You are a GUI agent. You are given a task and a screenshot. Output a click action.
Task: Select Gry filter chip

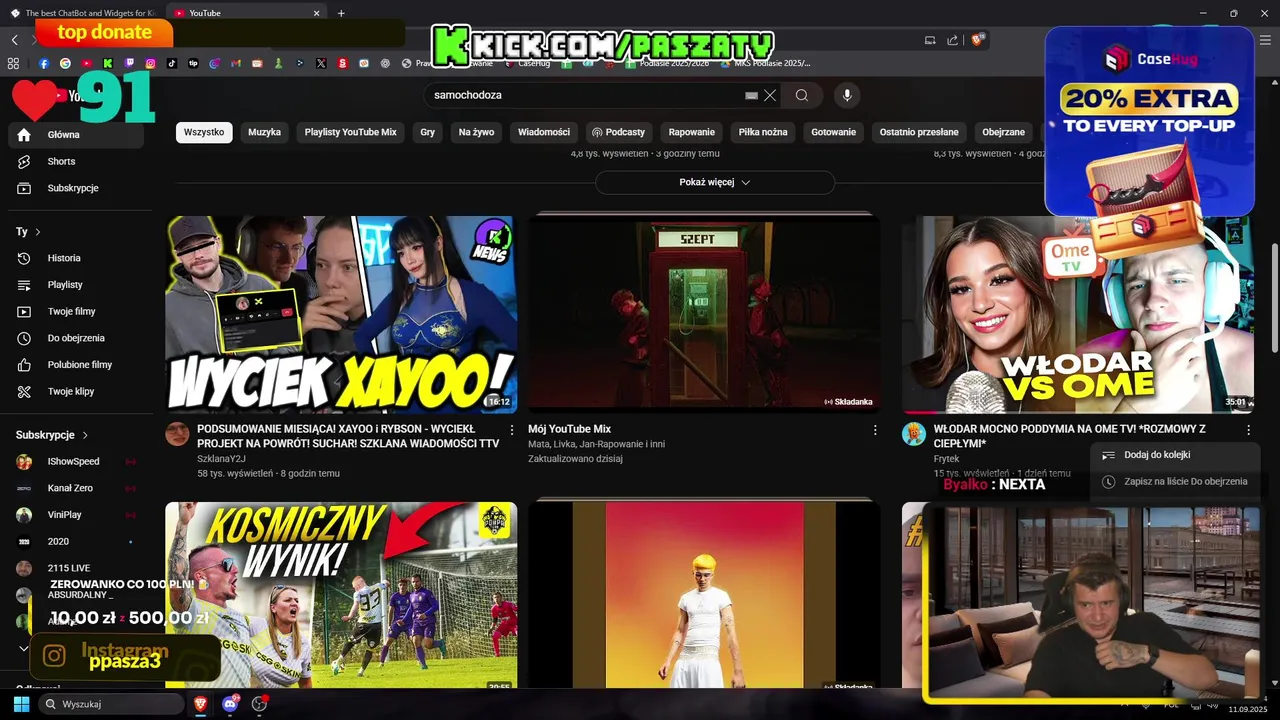(x=428, y=132)
